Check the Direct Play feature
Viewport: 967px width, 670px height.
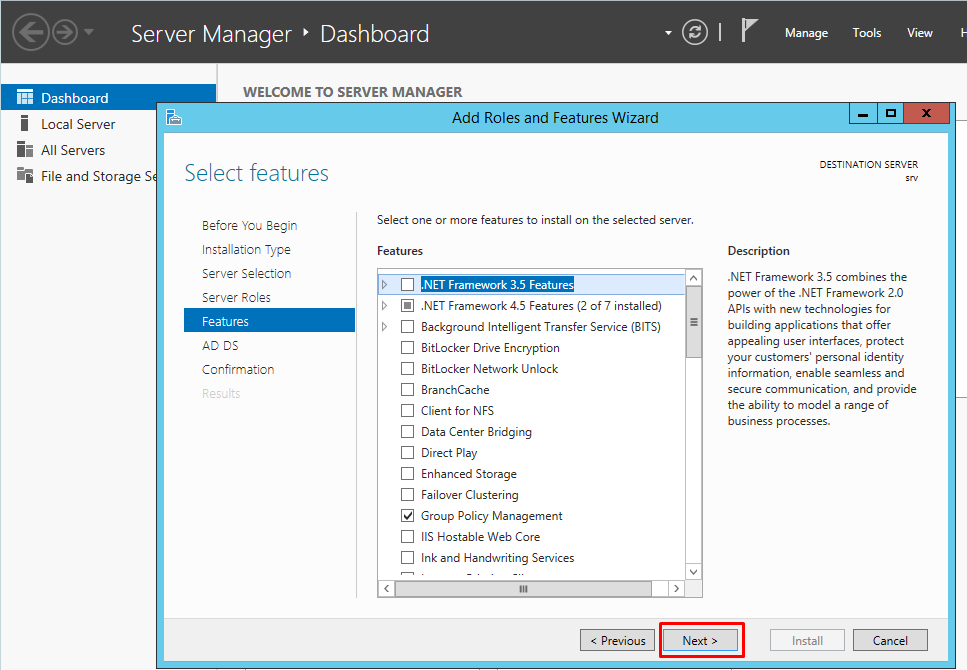click(x=407, y=452)
